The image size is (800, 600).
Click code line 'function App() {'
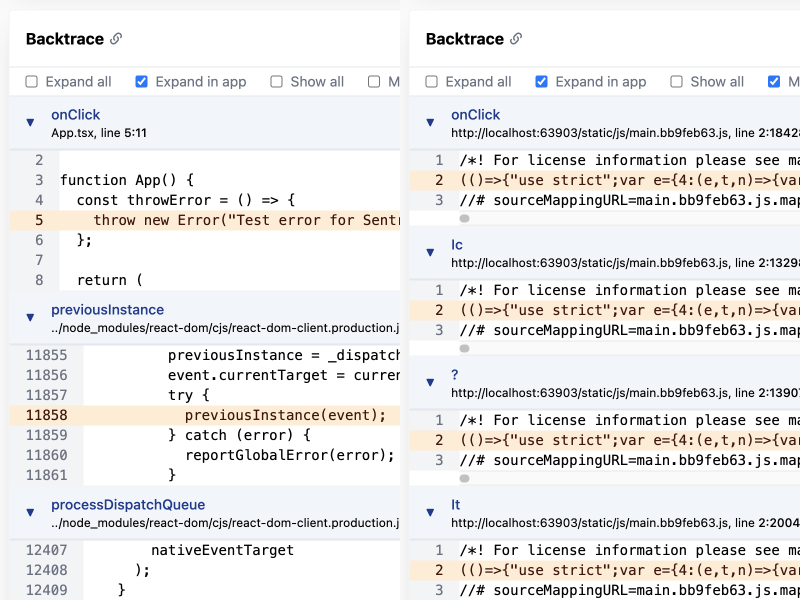pyautogui.click(x=127, y=180)
